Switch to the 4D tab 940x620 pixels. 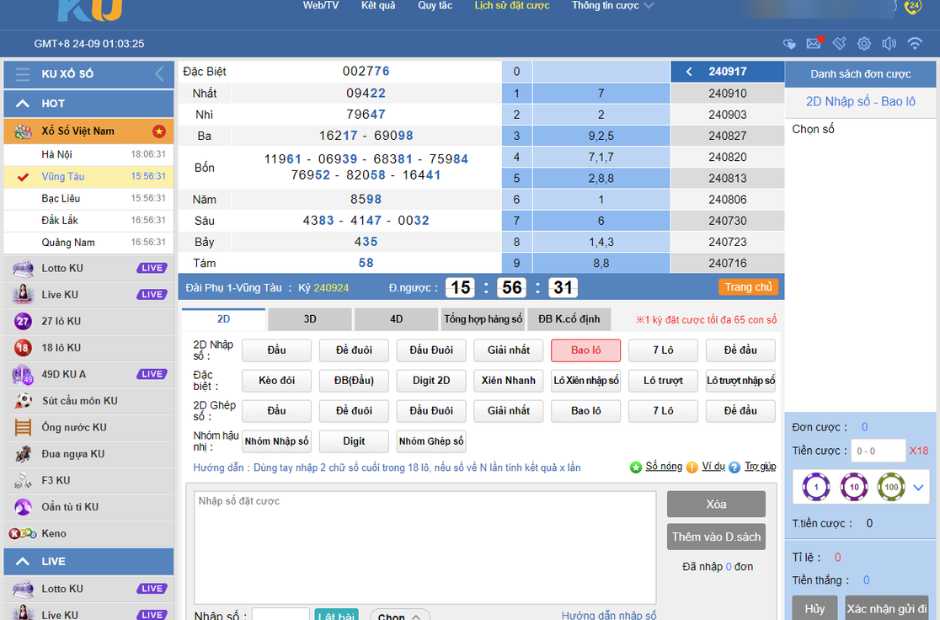click(x=396, y=319)
